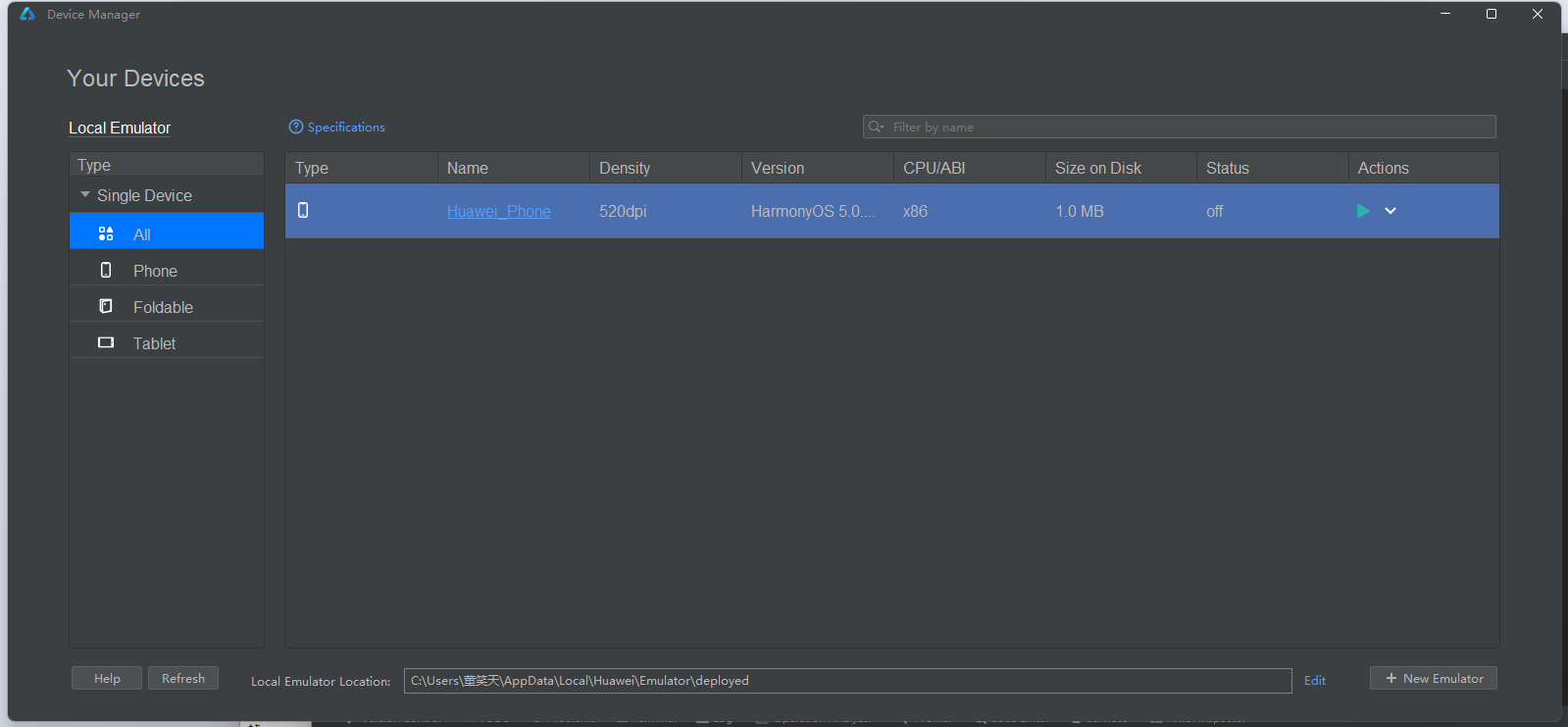Select the Phone device category
Image resolution: width=1568 pixels, height=727 pixels.
167,268
